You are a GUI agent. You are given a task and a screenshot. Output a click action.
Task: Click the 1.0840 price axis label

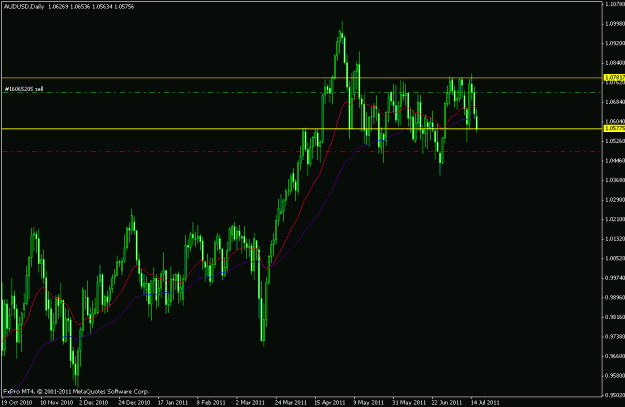(x=615, y=63)
